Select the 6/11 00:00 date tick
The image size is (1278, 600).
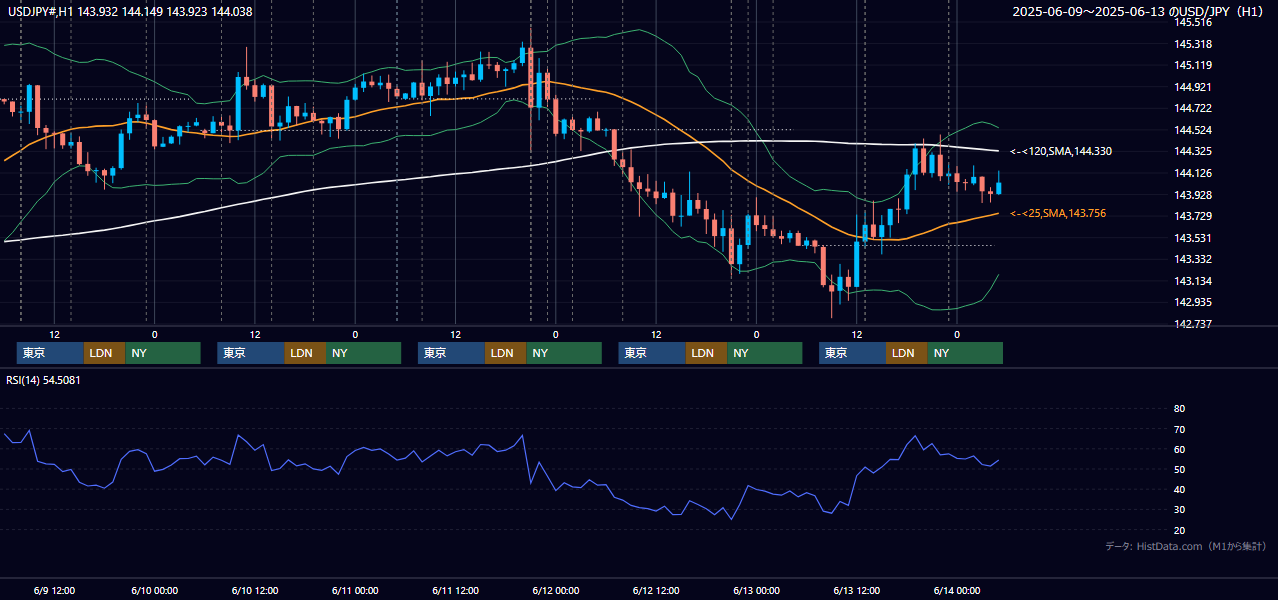(355, 590)
